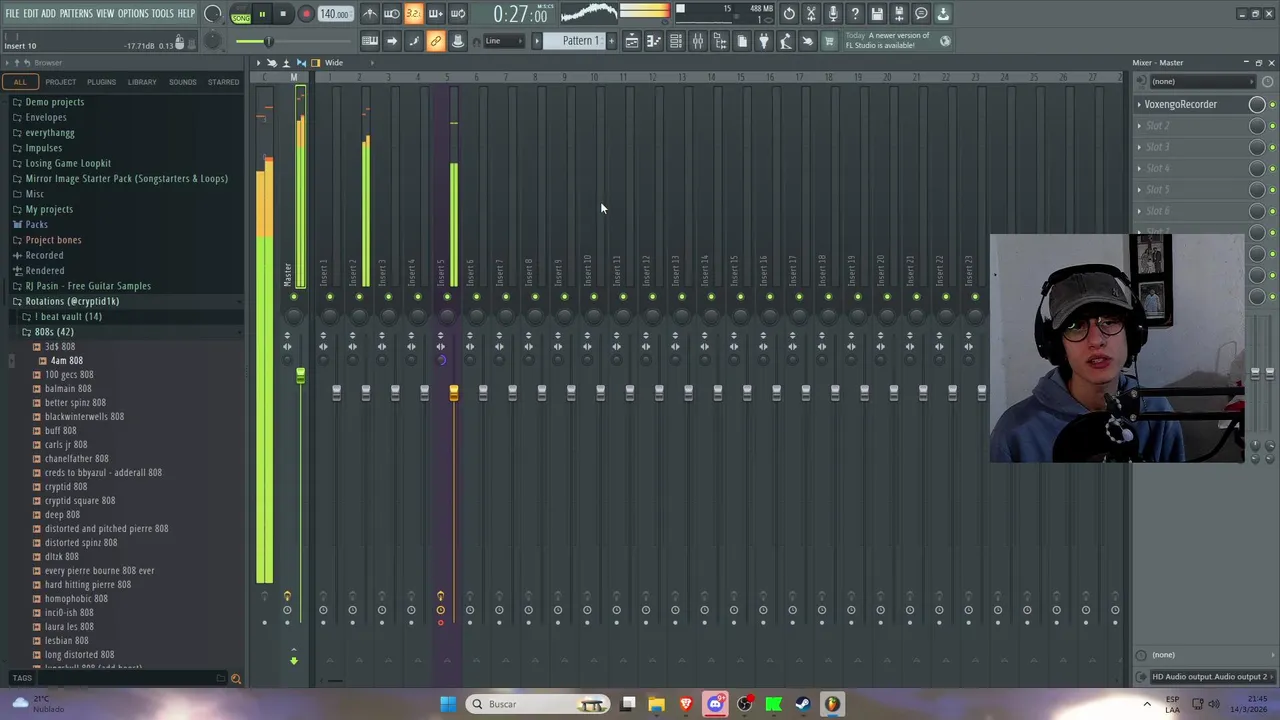Open File Explorer from taskbar
1280x720 pixels.
(x=657, y=704)
